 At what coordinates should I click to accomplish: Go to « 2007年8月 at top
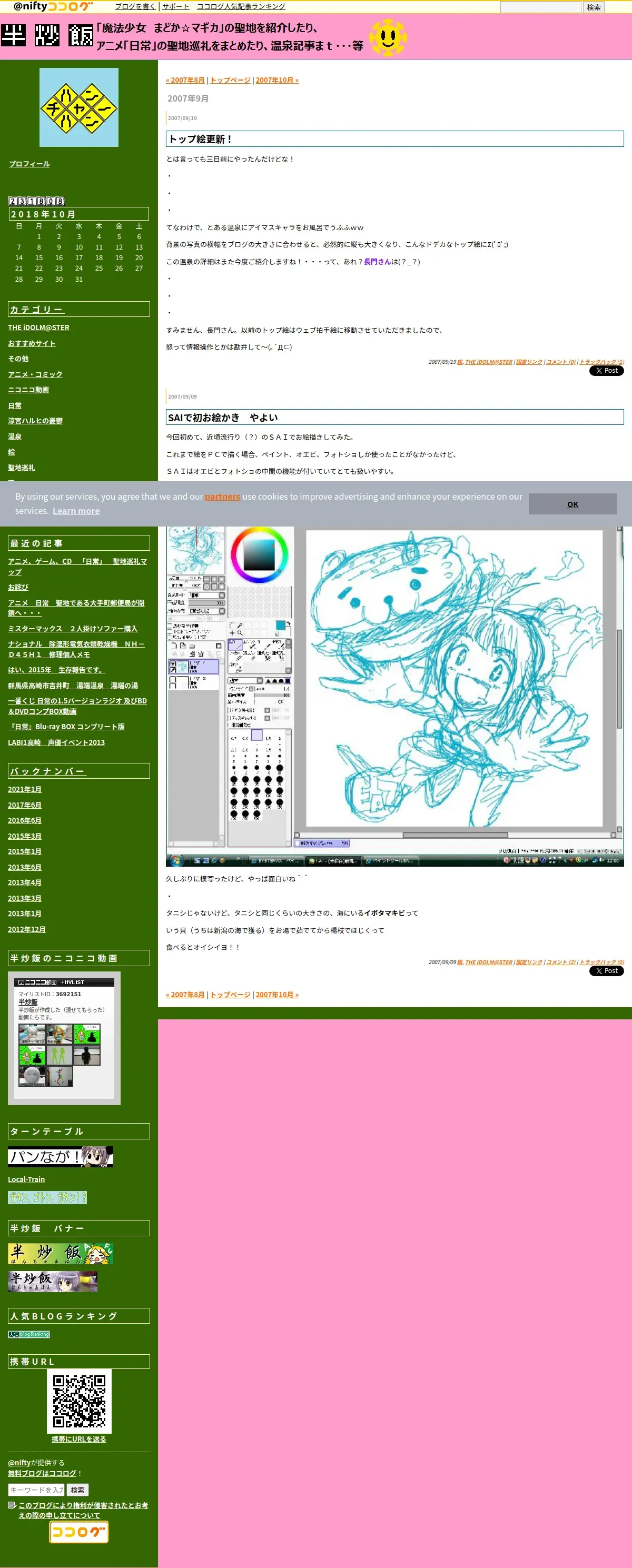click(185, 81)
